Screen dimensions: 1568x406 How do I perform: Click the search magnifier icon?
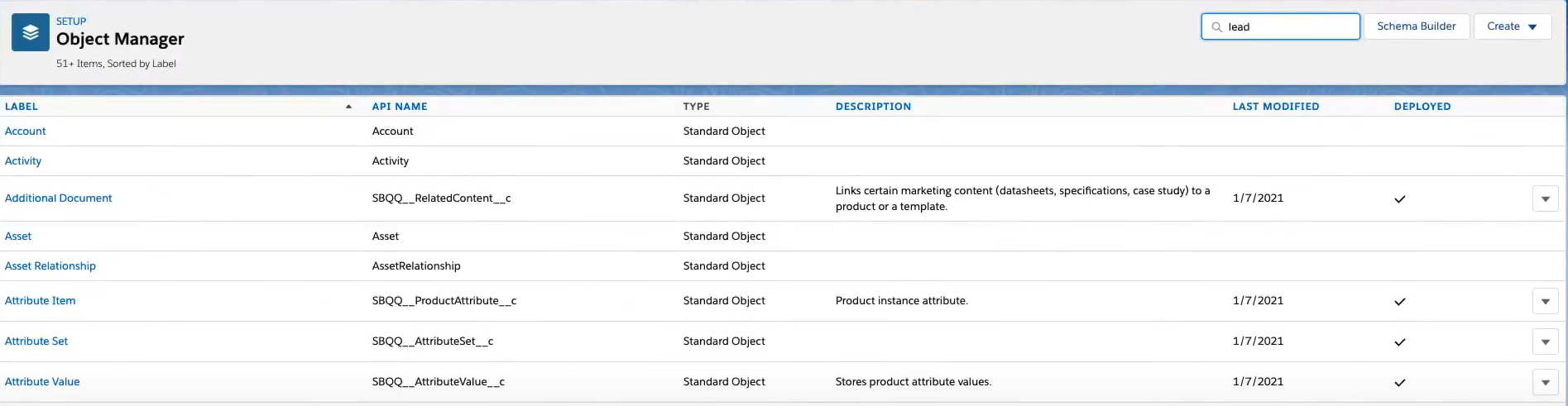1216,27
